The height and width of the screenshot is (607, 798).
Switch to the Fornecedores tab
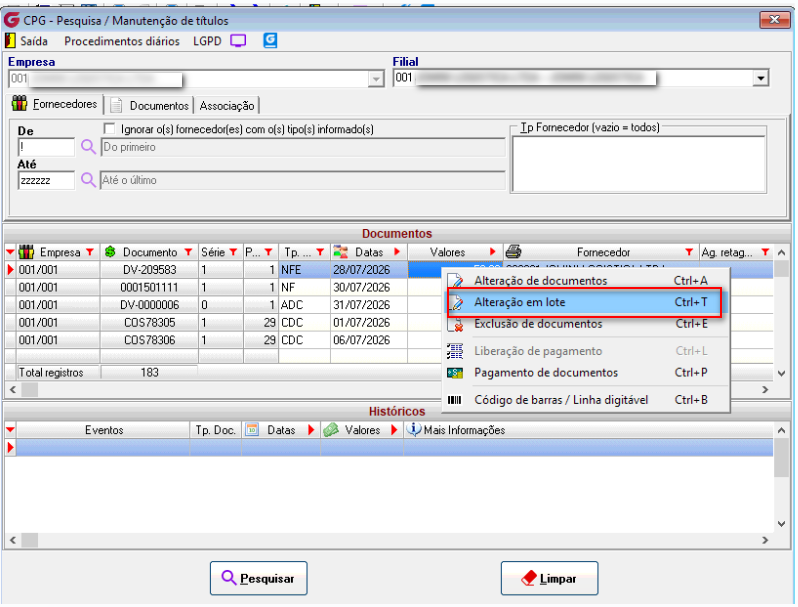click(x=55, y=104)
